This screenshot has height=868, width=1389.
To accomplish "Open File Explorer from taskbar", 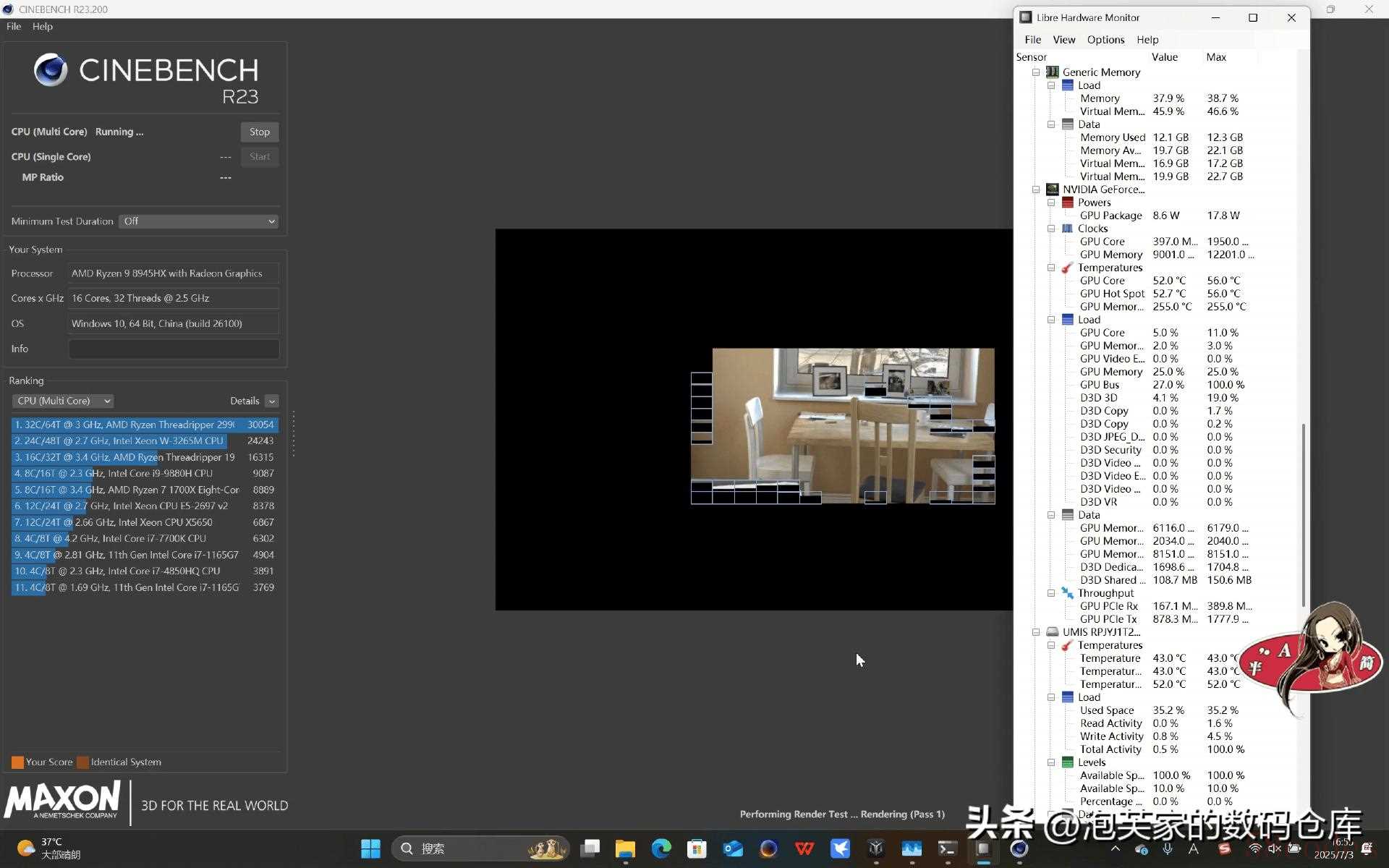I will (x=625, y=848).
